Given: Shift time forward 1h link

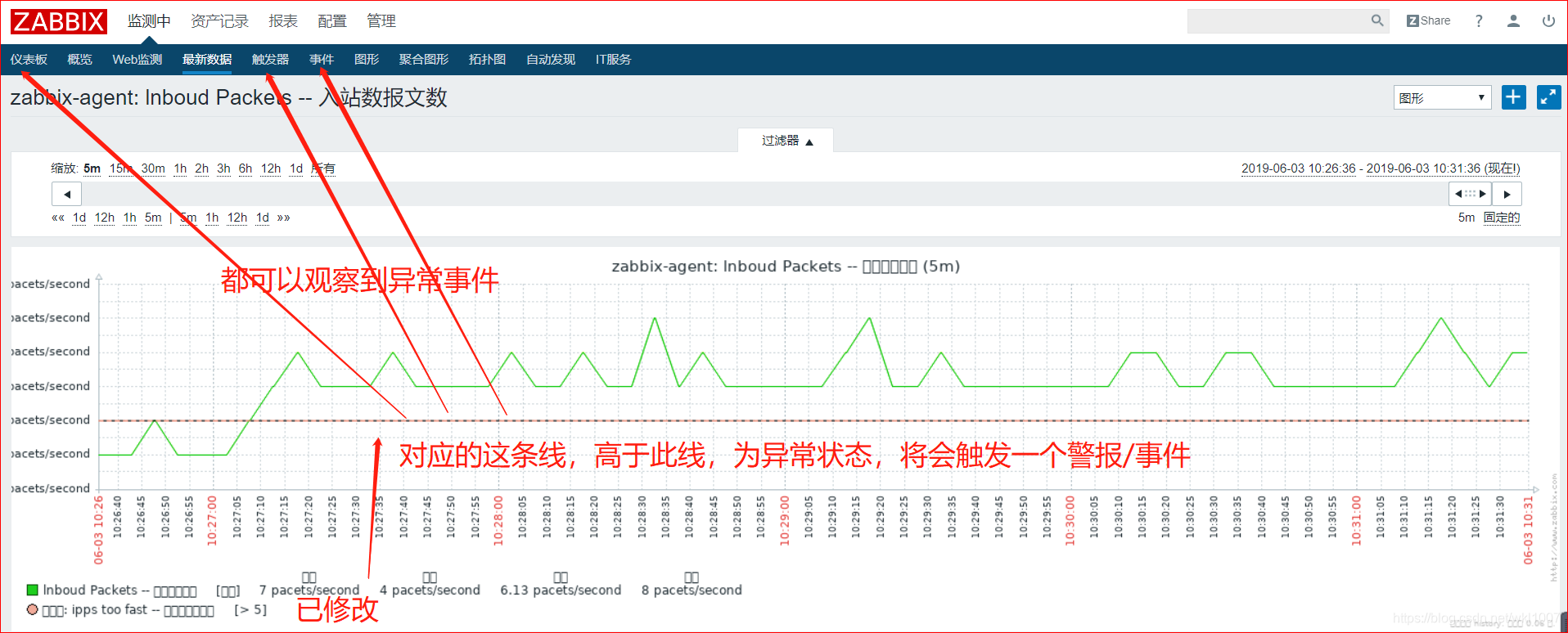Looking at the screenshot, I should 212,218.
